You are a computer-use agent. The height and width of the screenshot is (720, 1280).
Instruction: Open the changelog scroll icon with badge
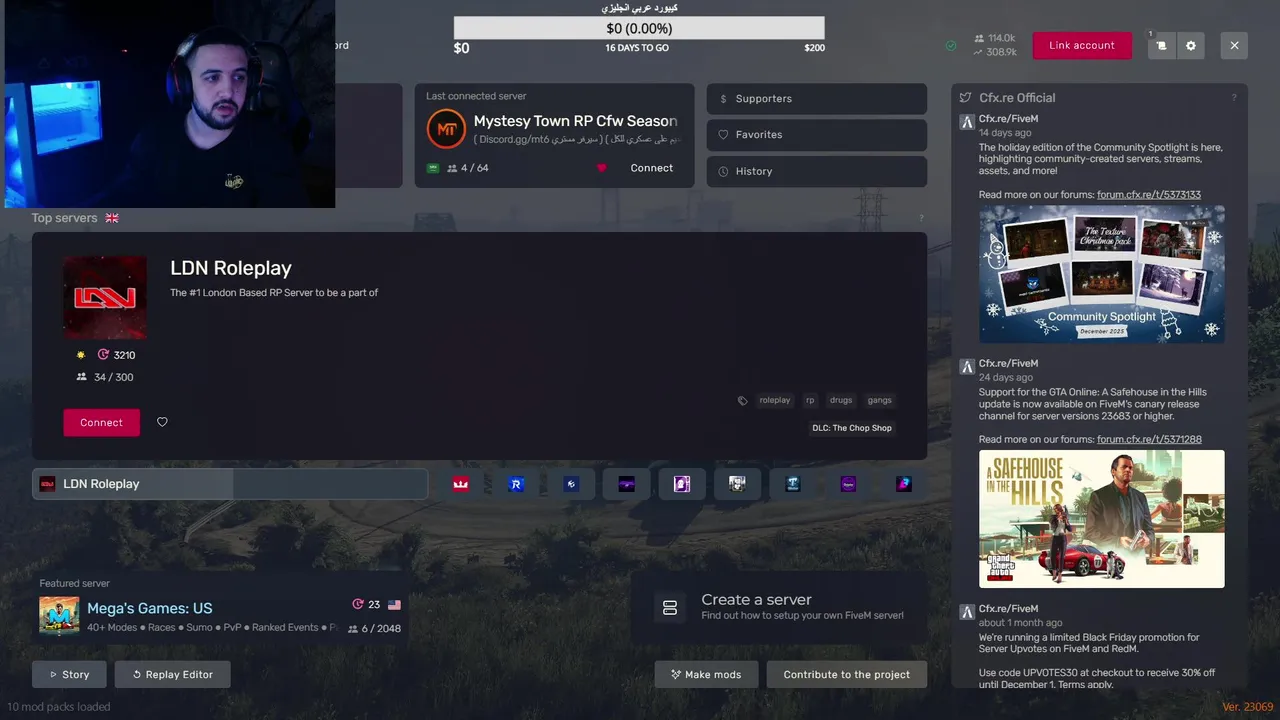point(1161,46)
